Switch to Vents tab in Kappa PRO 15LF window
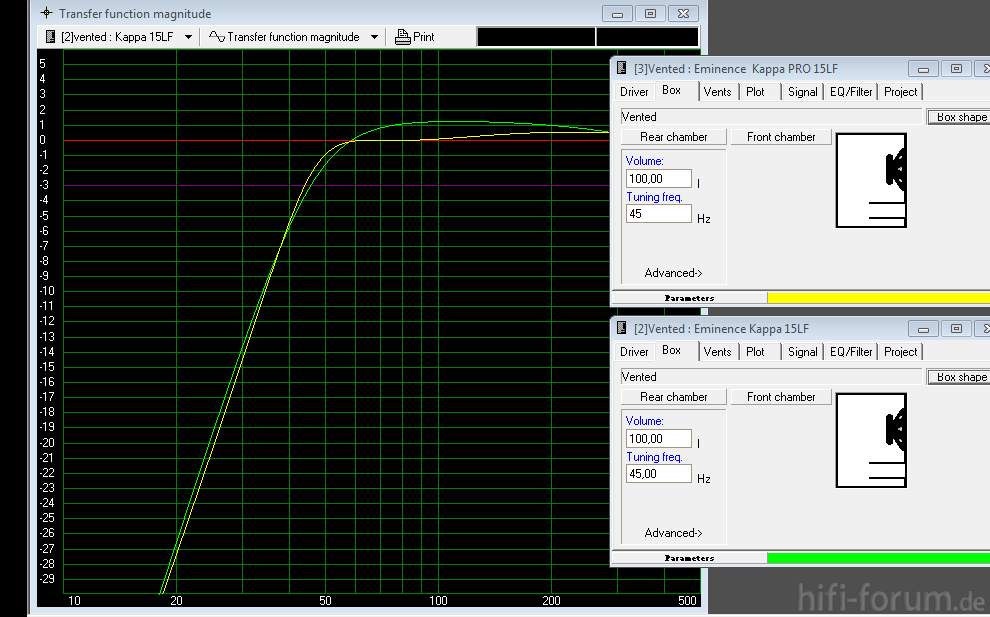Image resolution: width=990 pixels, height=617 pixels. pos(717,92)
